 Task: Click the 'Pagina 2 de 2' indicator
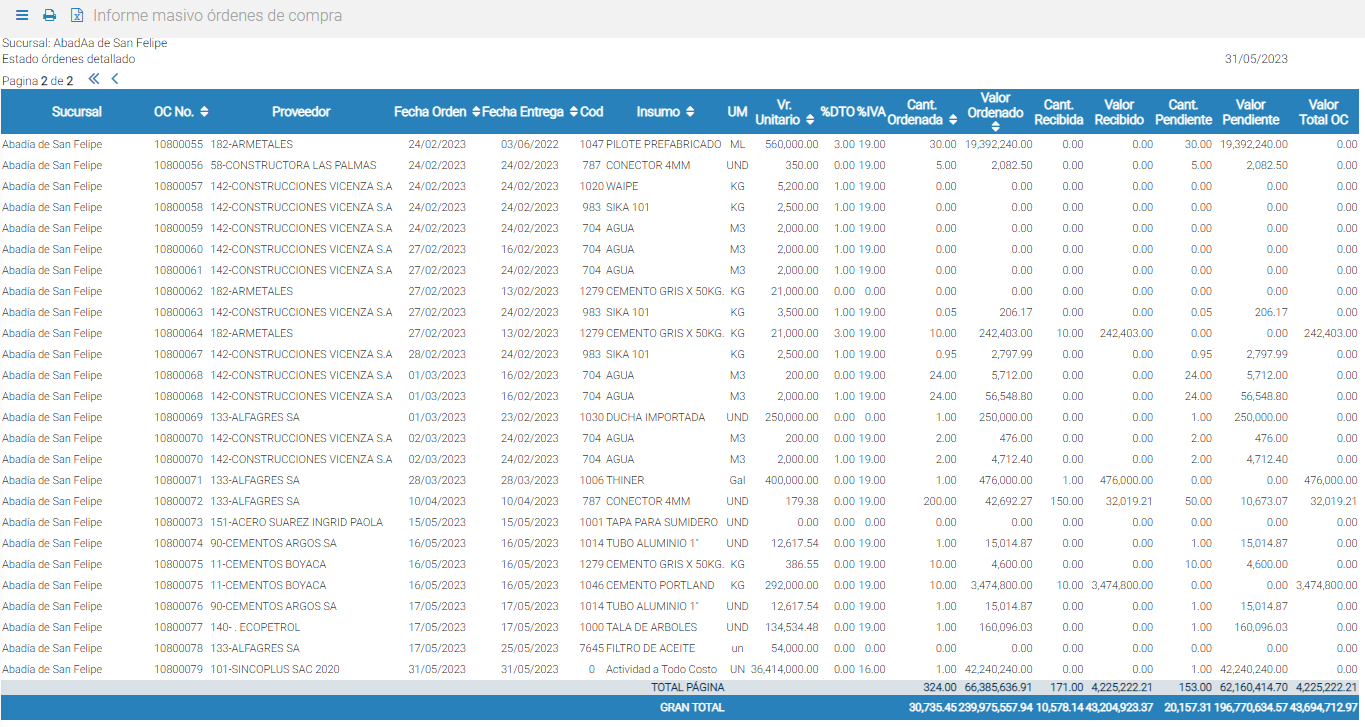pyautogui.click(x=37, y=81)
